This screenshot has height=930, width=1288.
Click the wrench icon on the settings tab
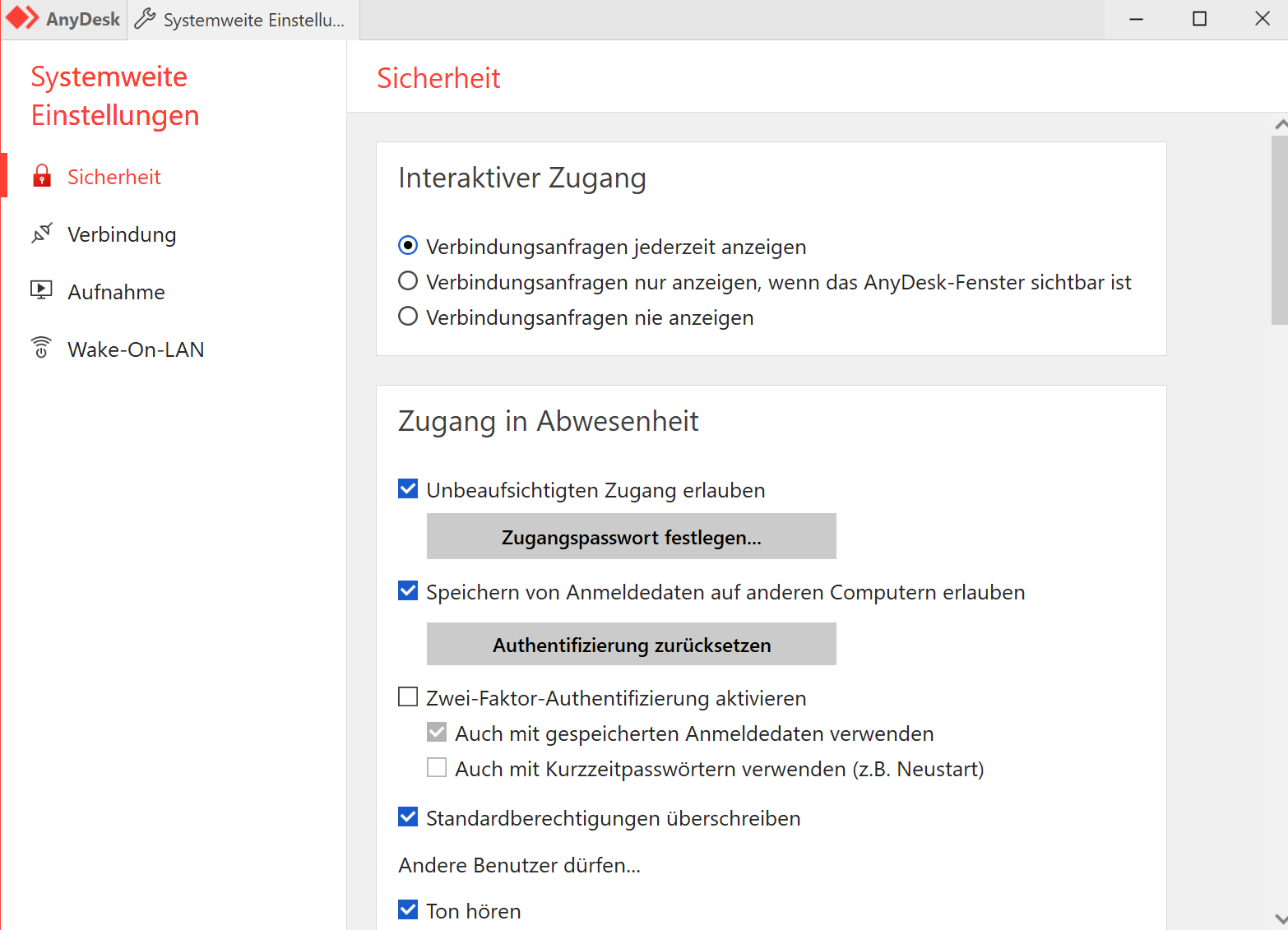click(x=146, y=19)
